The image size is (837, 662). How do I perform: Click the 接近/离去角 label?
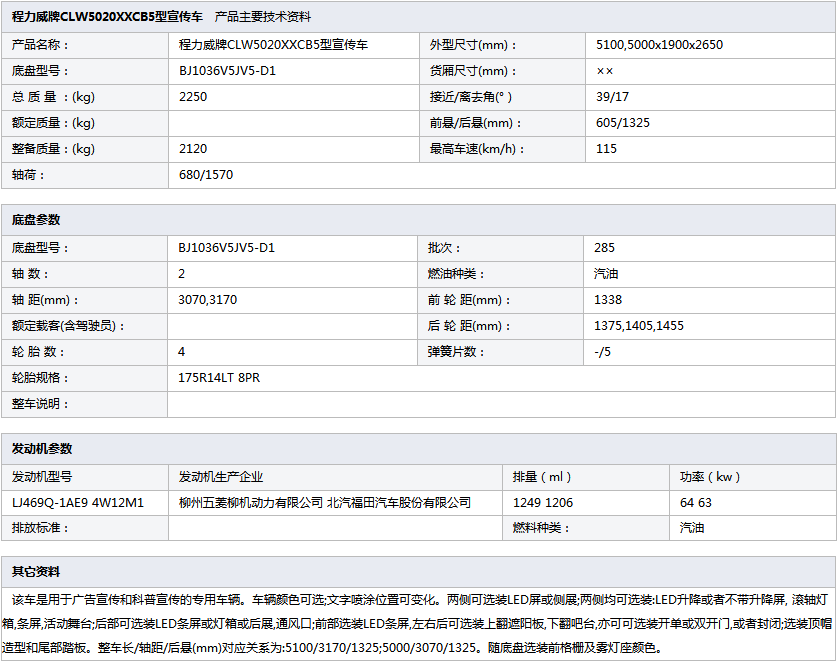[471, 97]
